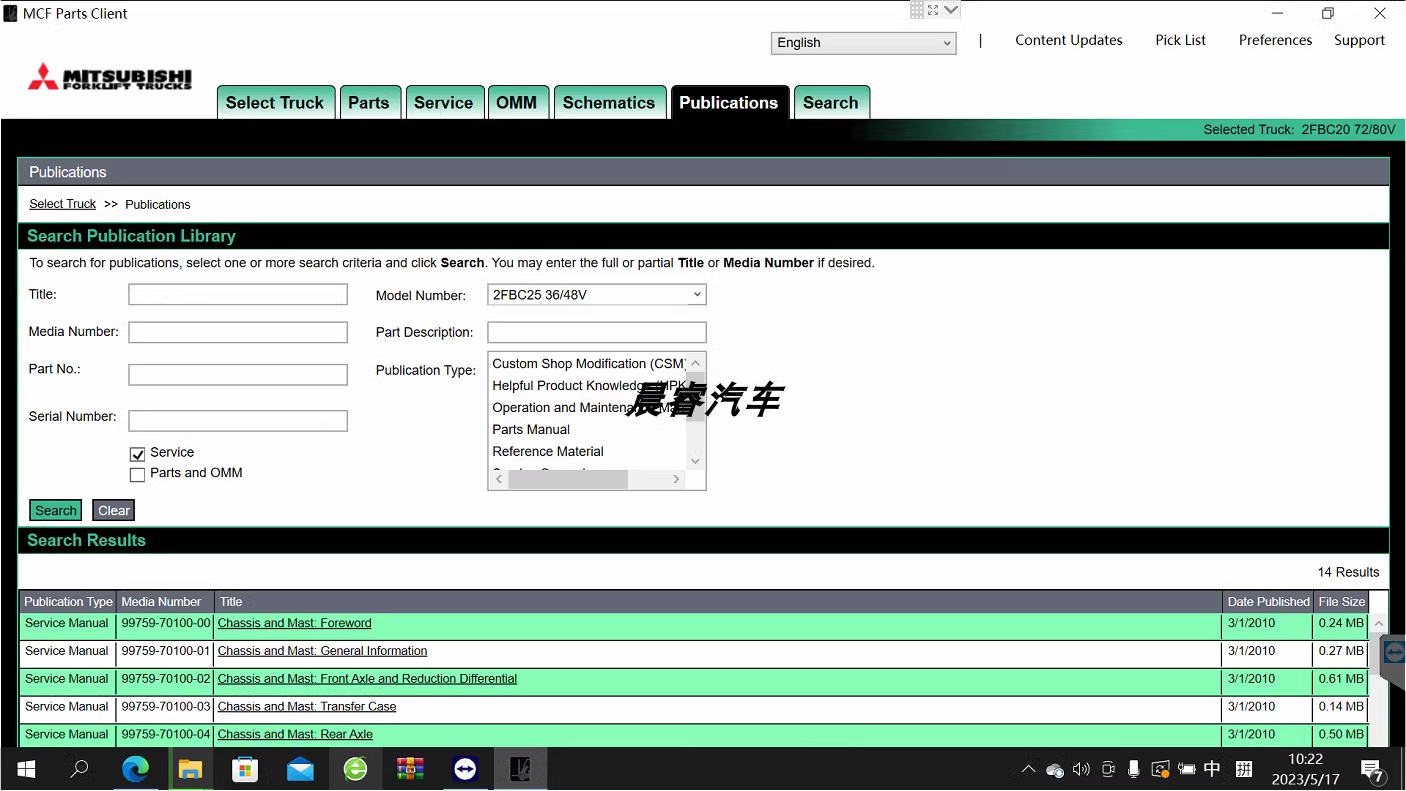1406x791 pixels.
Task: Open Front Axle and Reduction Differential manual
Action: (368, 679)
